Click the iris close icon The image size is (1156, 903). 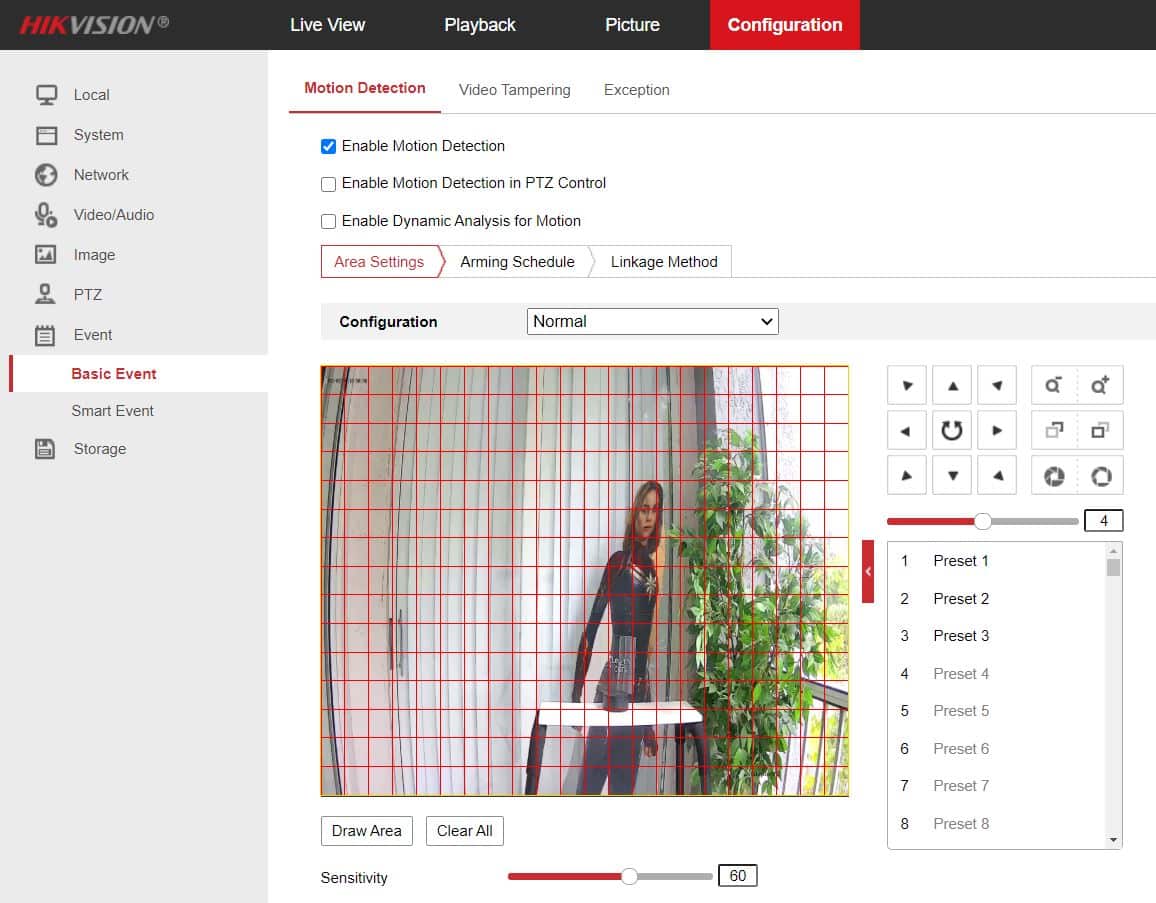point(1054,476)
